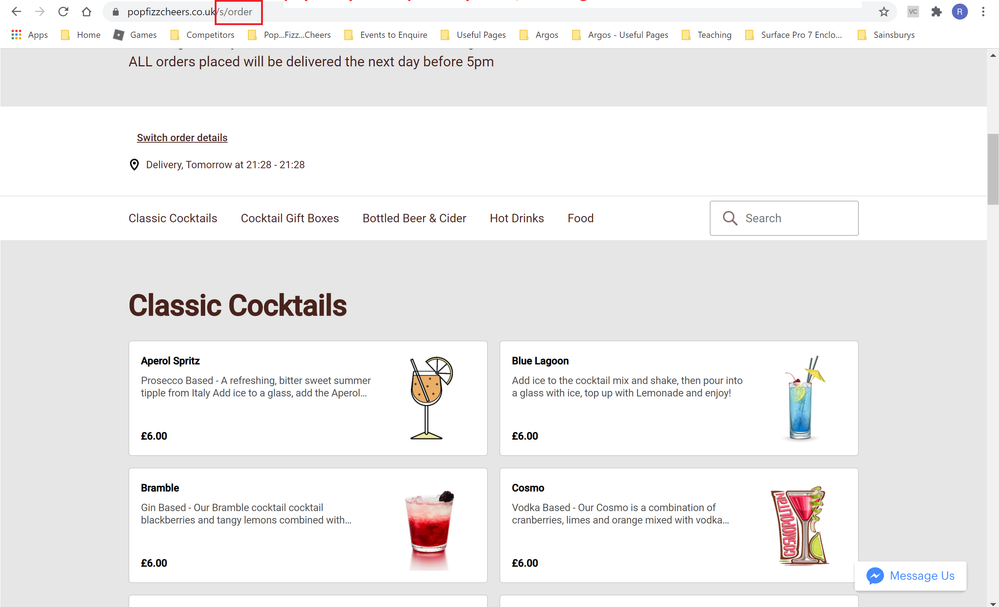
Task: Click the browser back arrow
Action: click(16, 12)
